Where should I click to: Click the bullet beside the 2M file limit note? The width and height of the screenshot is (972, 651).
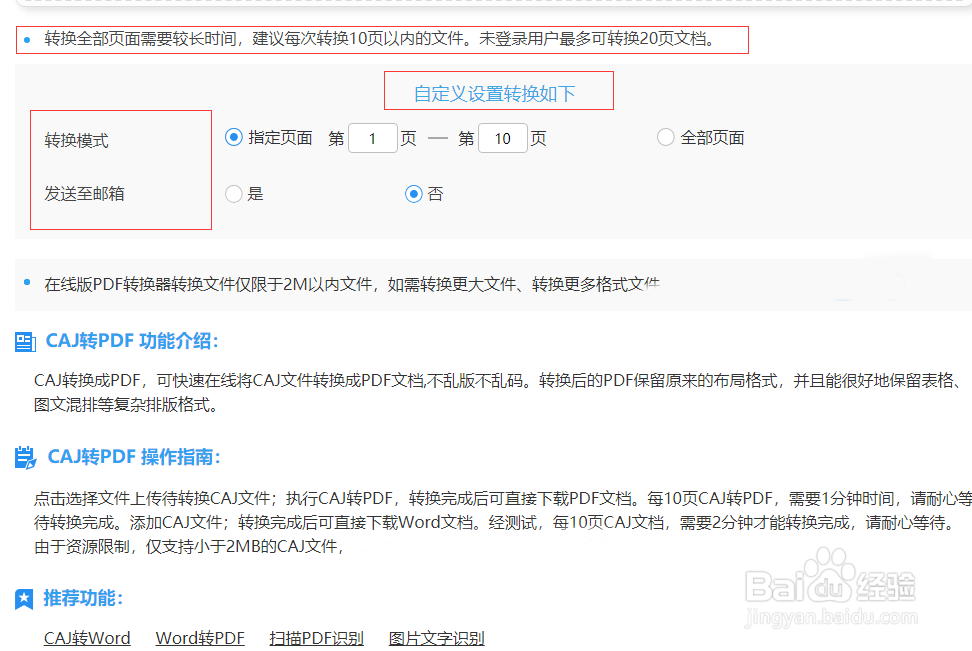pos(27,283)
